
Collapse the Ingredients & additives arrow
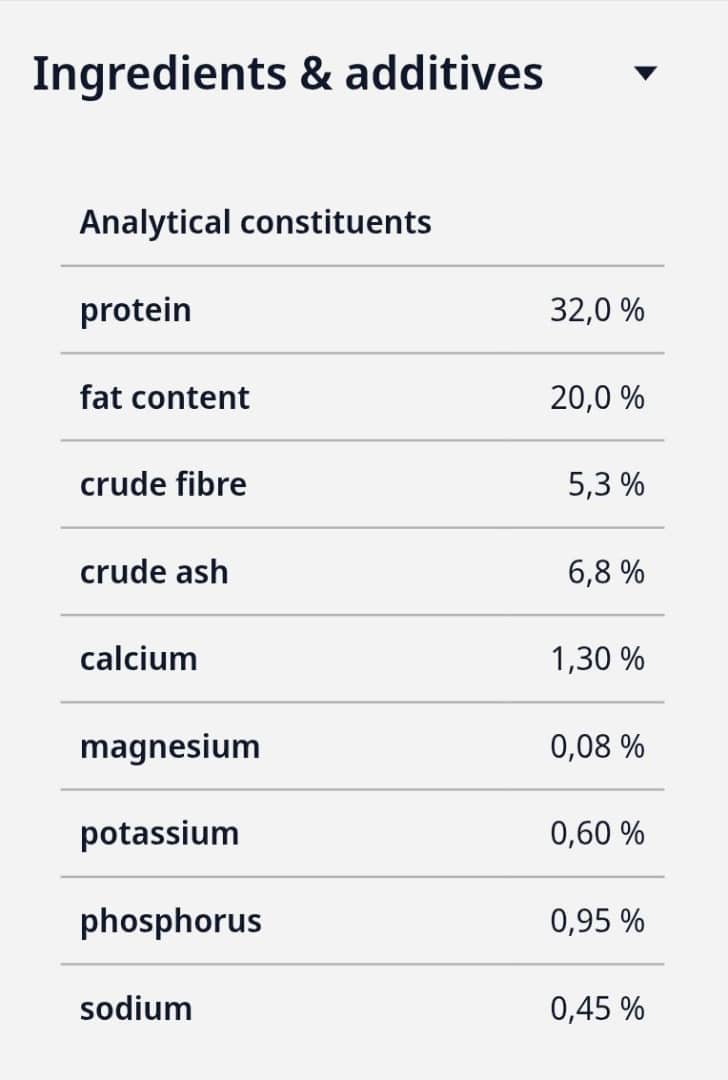point(646,73)
